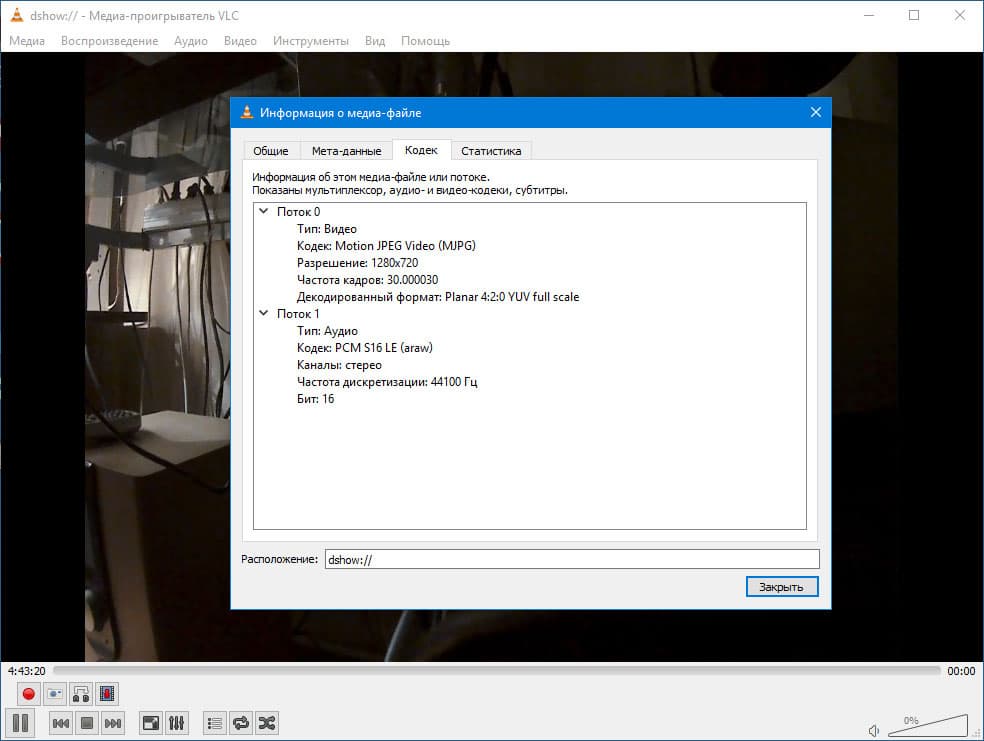Open the extended settings equalizer icon

pyautogui.click(x=176, y=723)
